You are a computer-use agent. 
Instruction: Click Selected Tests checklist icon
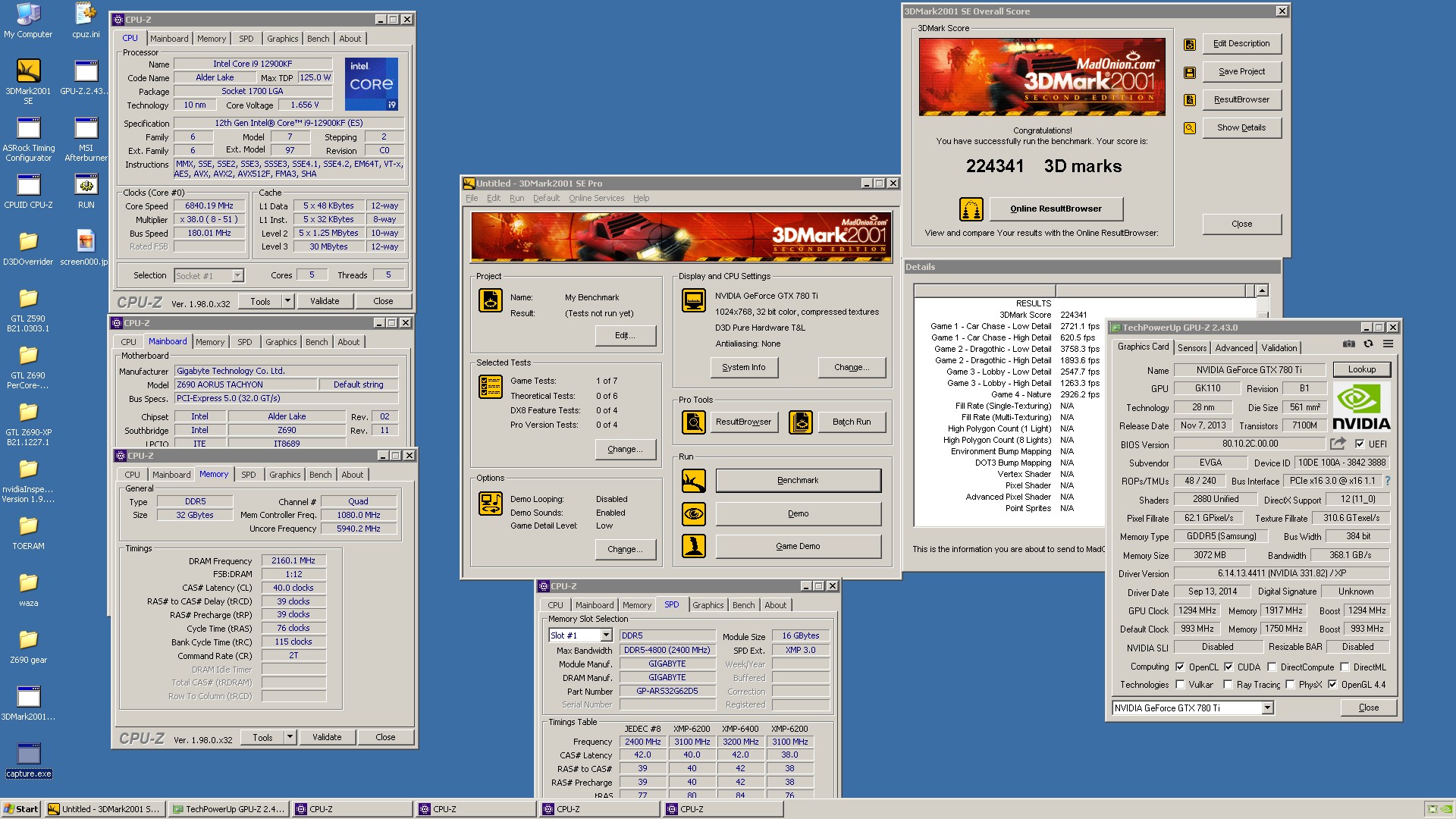(491, 387)
